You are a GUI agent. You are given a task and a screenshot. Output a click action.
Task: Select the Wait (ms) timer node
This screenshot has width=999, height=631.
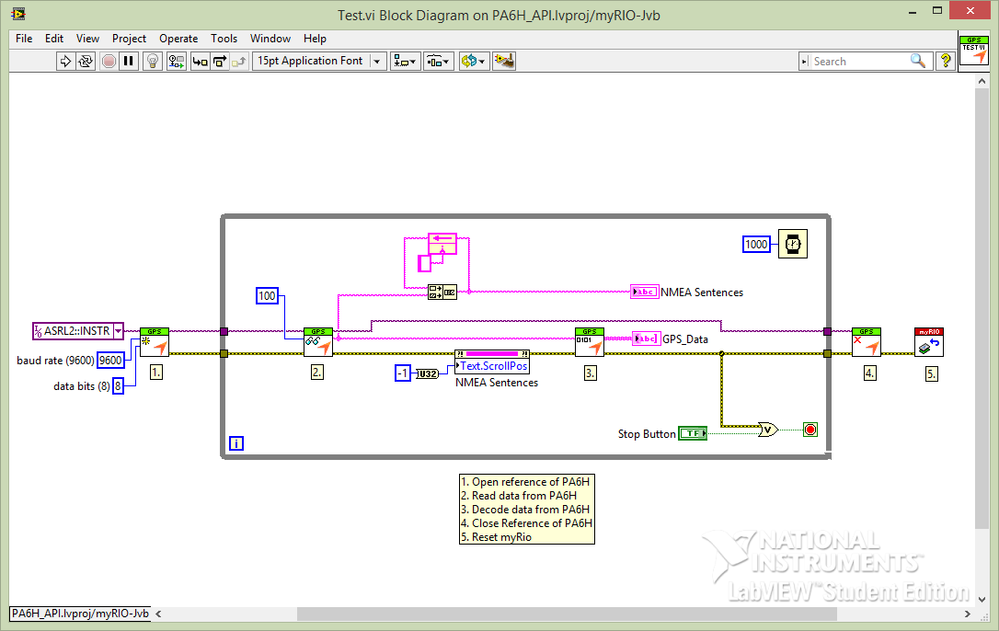pos(793,244)
